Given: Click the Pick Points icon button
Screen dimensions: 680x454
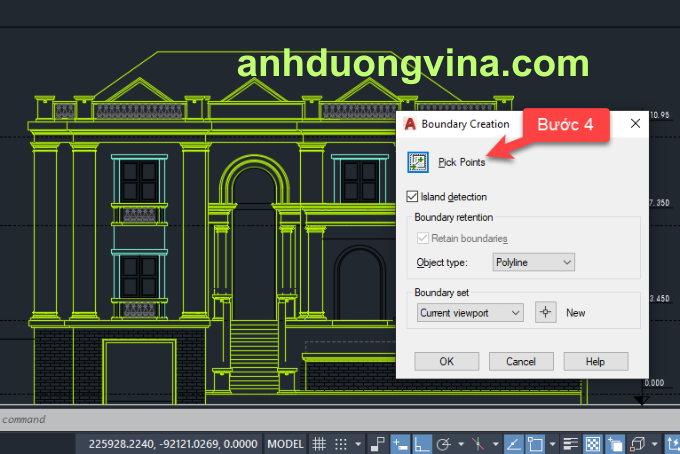Looking at the screenshot, I should (x=418, y=161).
